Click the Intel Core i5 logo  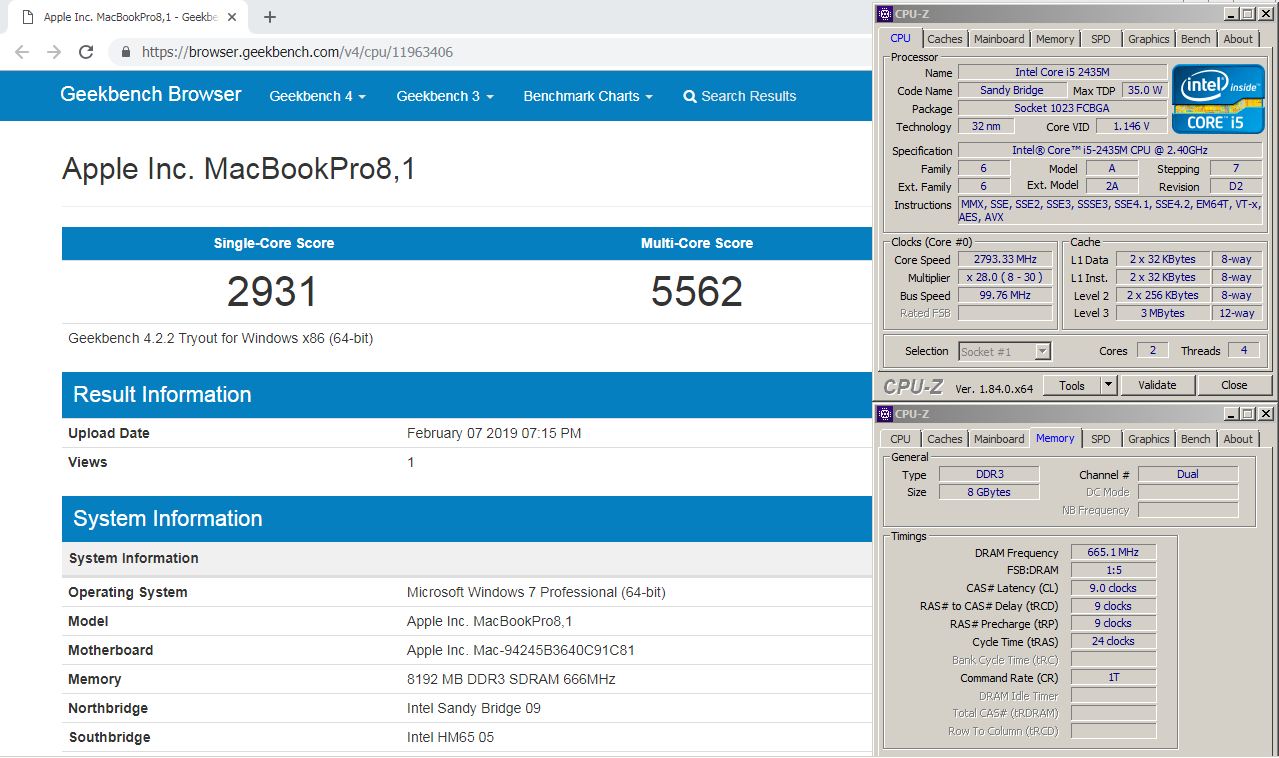[1216, 98]
